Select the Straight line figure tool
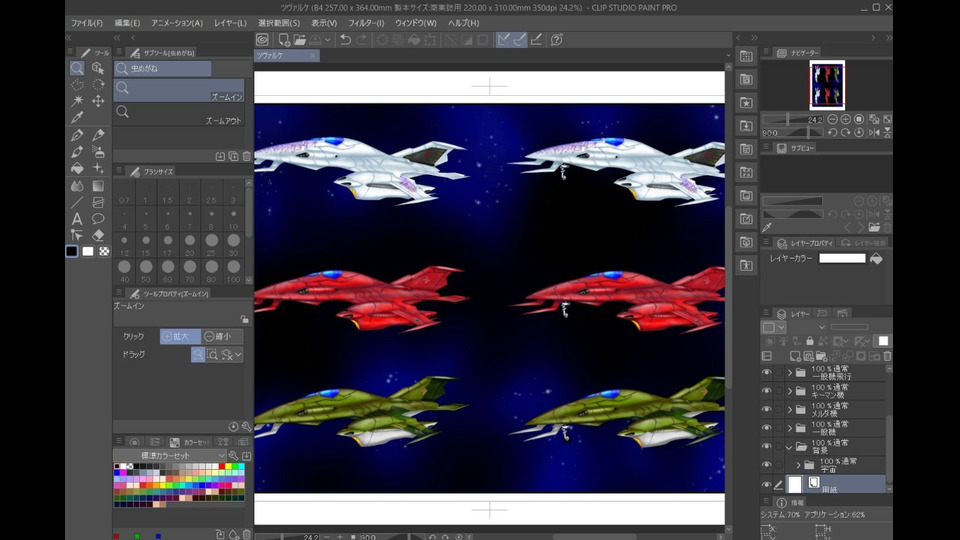 77,202
